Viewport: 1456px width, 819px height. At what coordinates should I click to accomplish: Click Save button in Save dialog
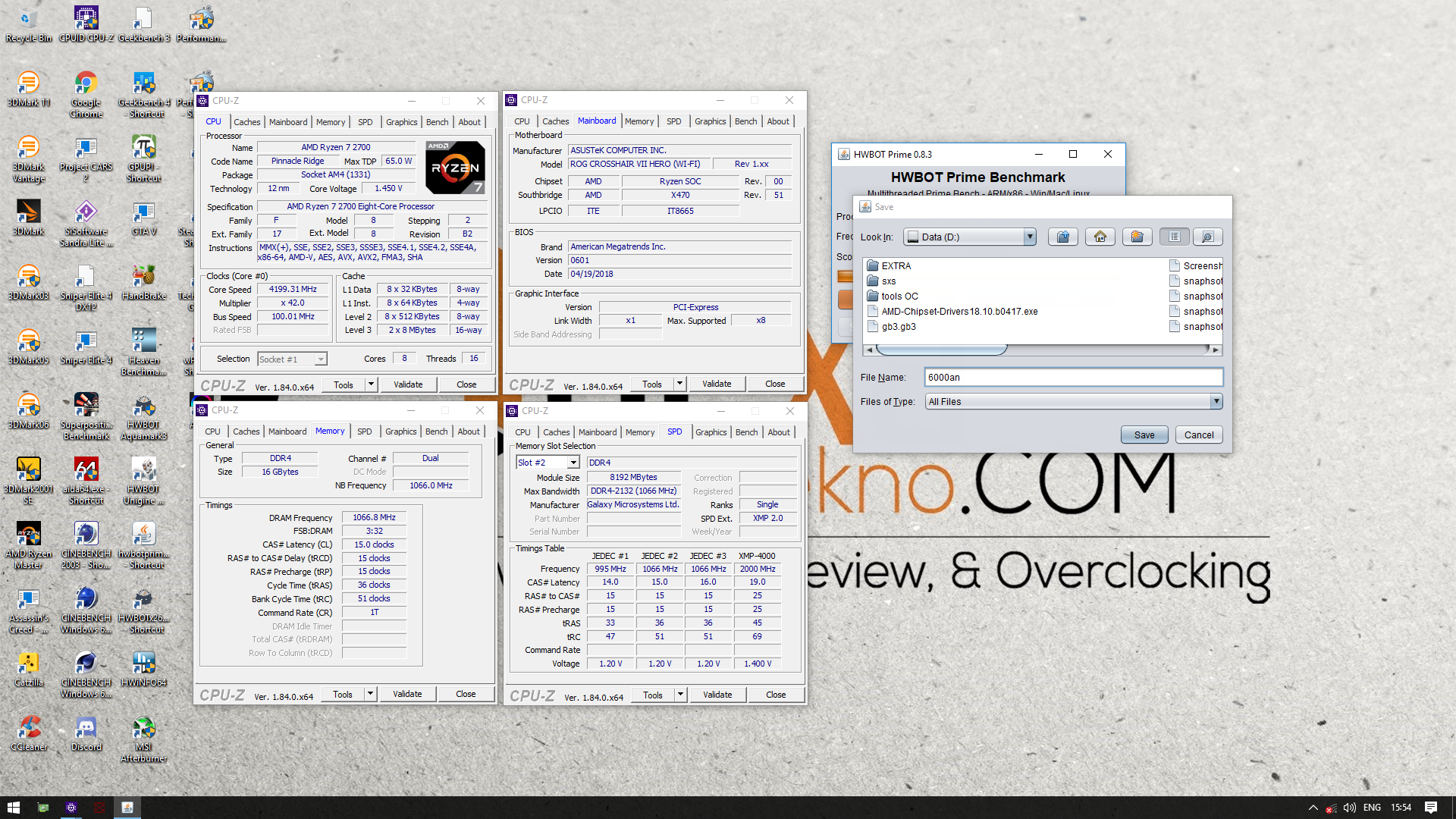(x=1144, y=435)
